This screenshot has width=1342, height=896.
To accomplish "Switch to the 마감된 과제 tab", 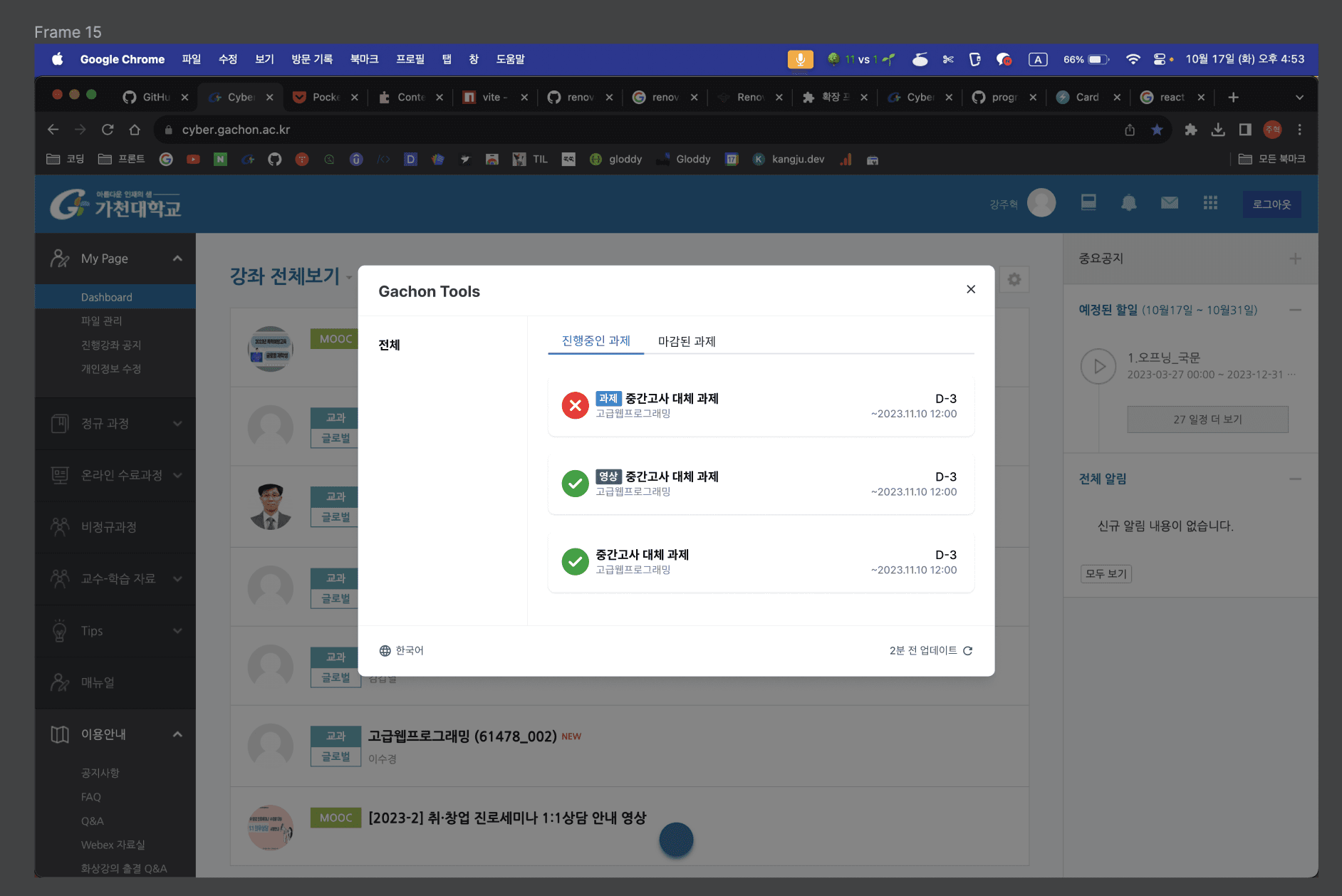I will [x=686, y=341].
